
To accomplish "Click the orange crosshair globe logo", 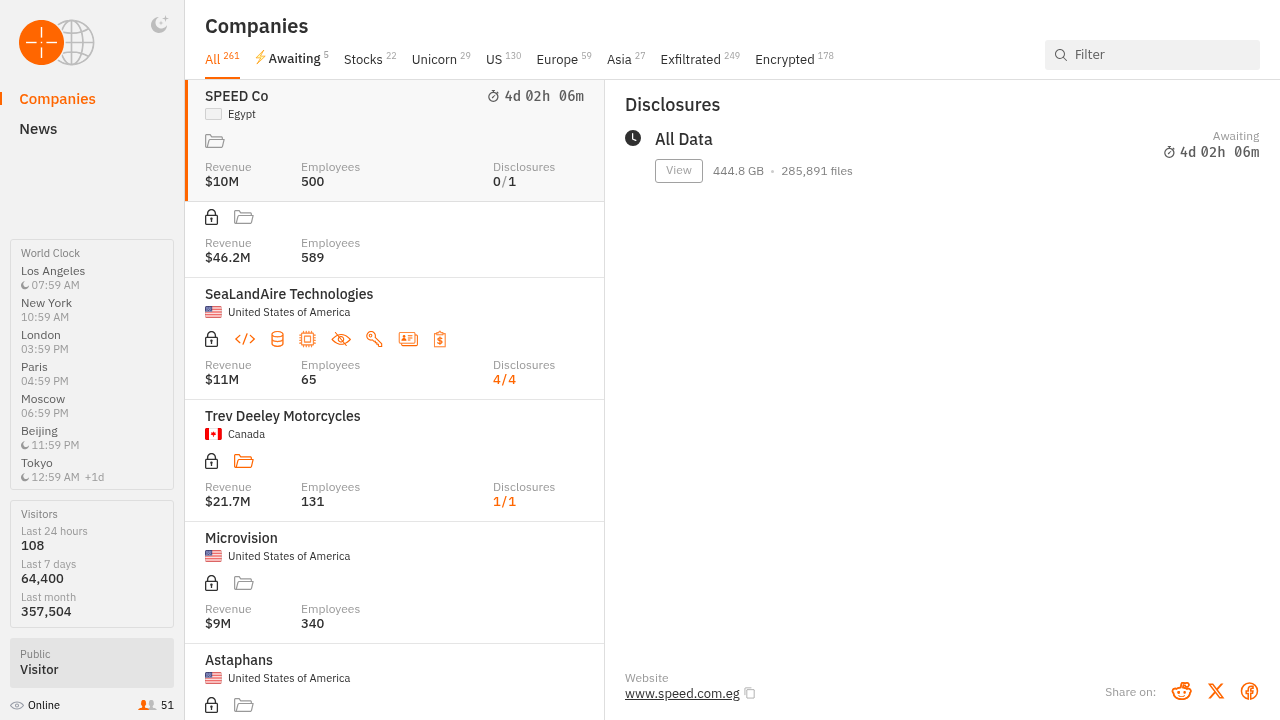I will tap(57, 42).
